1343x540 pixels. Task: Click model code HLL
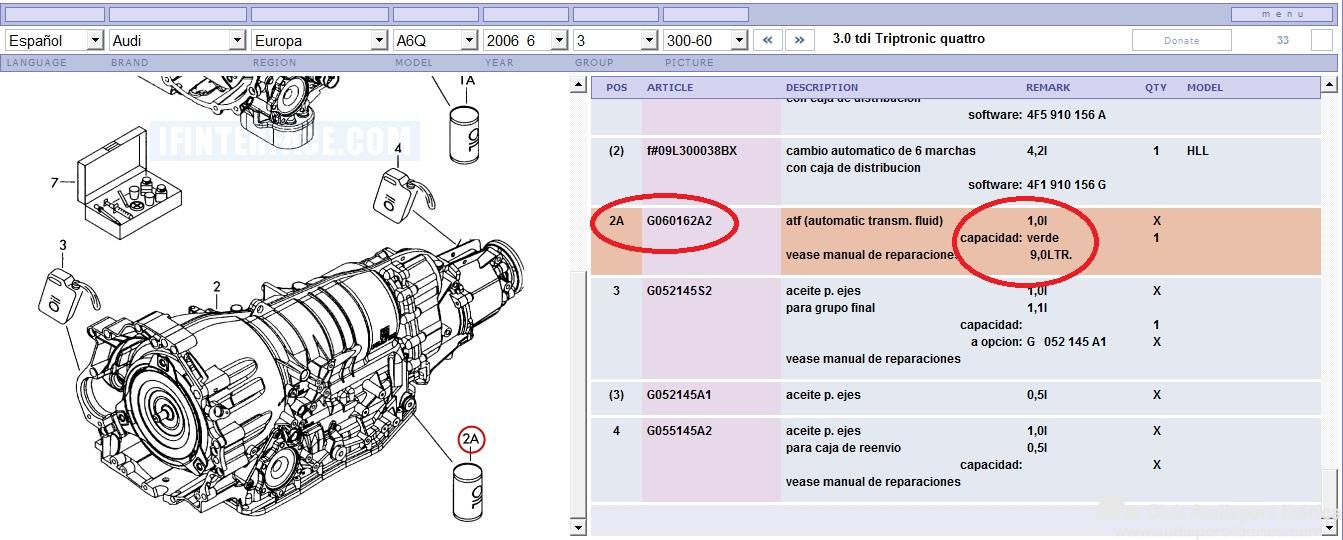tap(1197, 150)
